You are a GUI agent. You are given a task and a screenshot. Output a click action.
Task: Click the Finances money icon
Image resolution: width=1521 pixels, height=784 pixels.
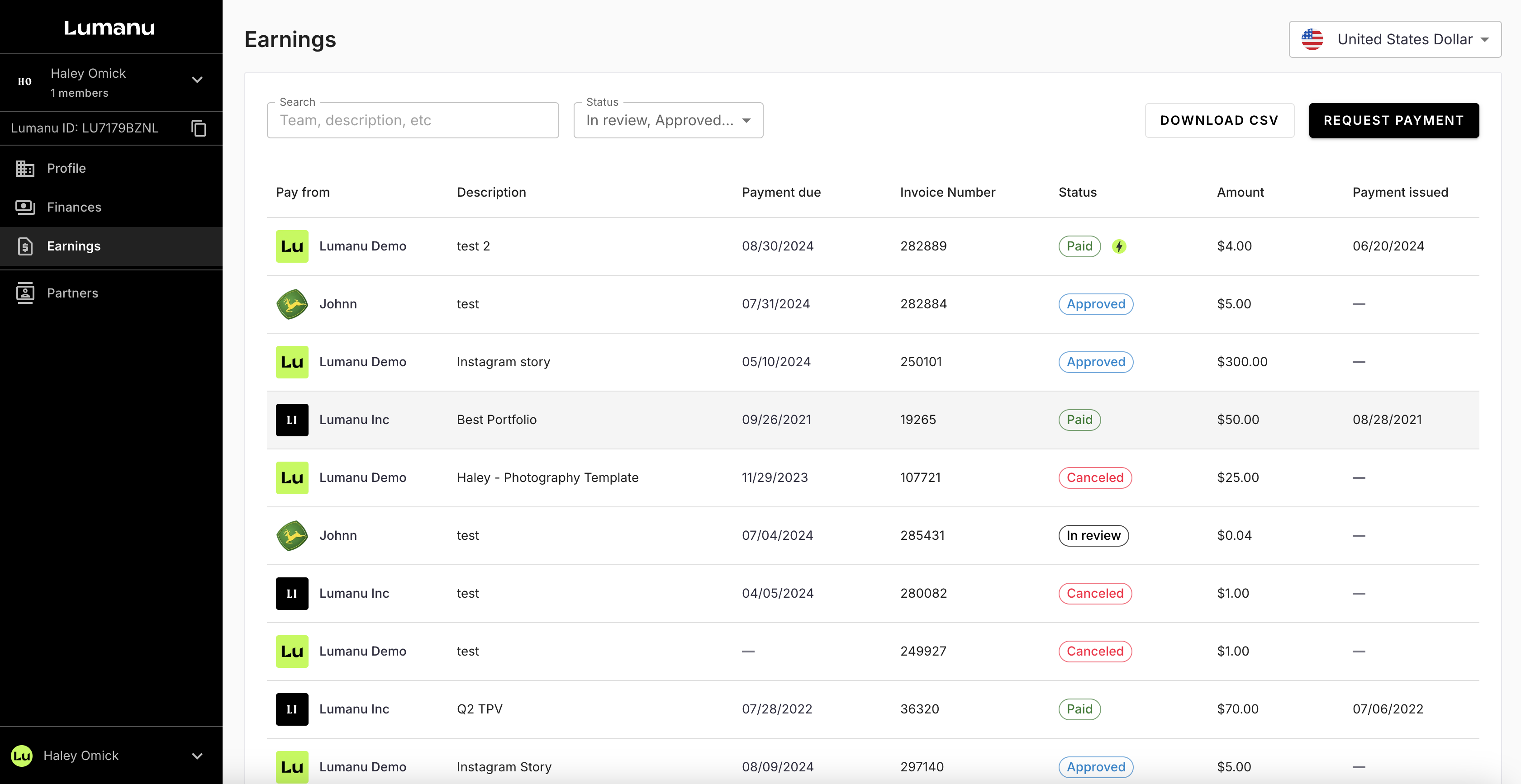pos(25,207)
